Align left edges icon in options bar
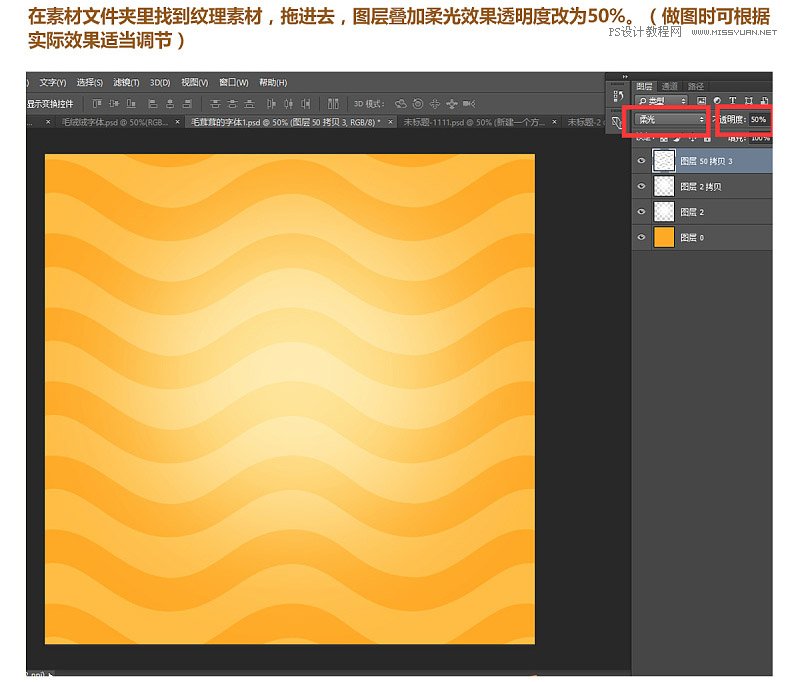800x682 pixels. coord(153,104)
